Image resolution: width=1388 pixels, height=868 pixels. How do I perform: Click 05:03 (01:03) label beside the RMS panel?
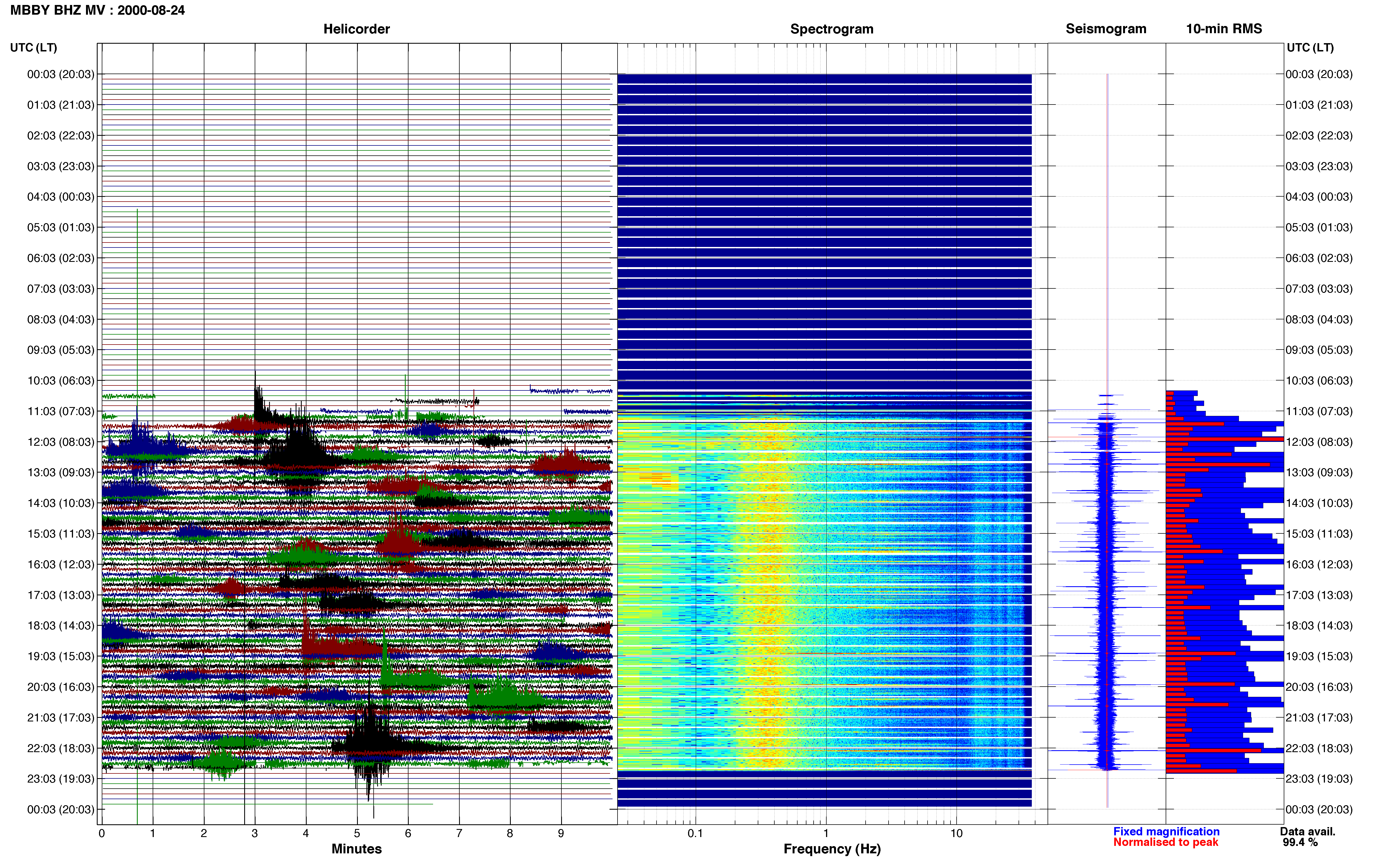[x=1319, y=227]
